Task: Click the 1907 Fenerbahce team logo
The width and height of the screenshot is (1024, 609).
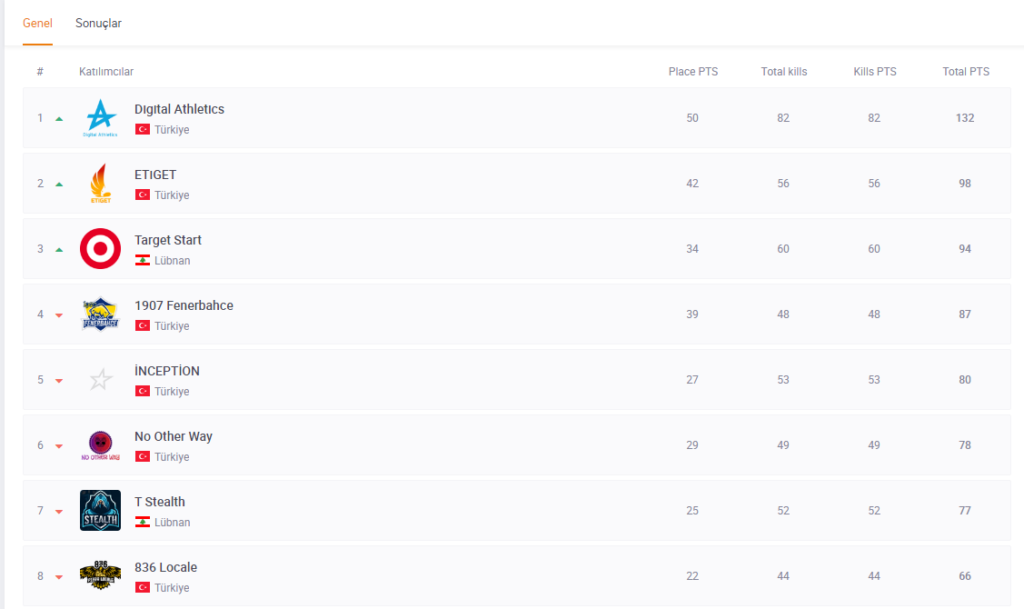Action: point(100,314)
